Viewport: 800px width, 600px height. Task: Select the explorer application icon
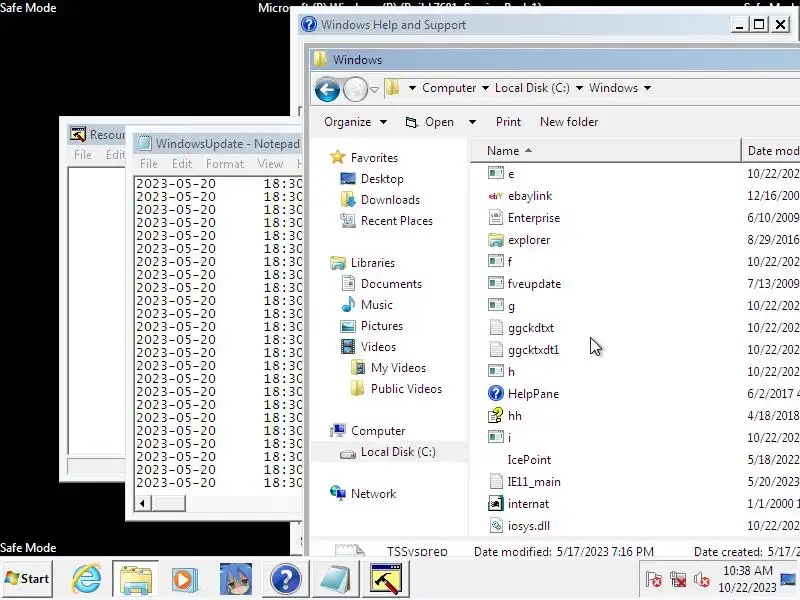click(495, 240)
